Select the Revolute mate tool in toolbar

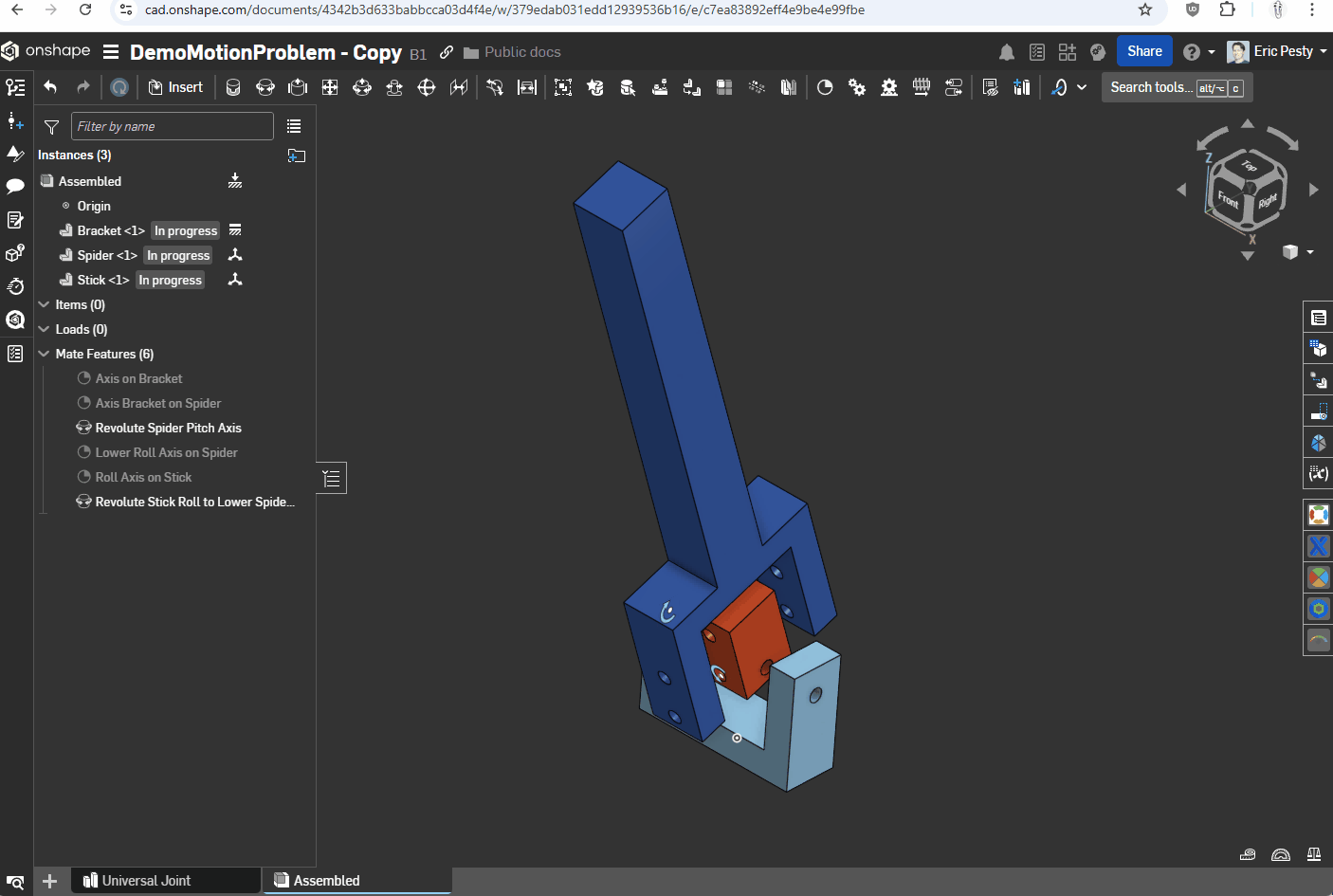click(x=265, y=87)
